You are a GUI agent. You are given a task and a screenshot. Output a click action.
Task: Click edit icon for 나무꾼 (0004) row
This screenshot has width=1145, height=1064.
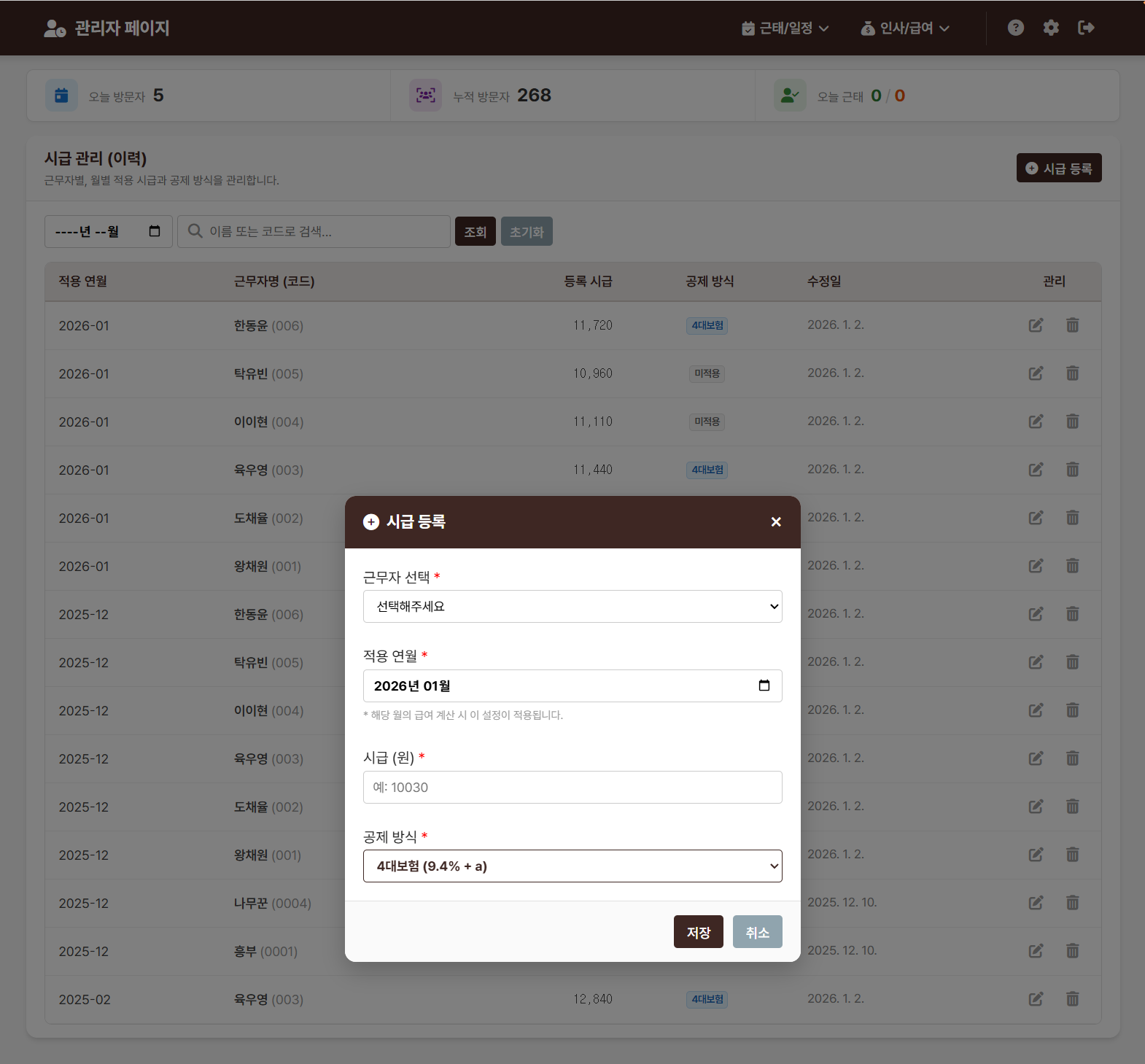(1036, 903)
